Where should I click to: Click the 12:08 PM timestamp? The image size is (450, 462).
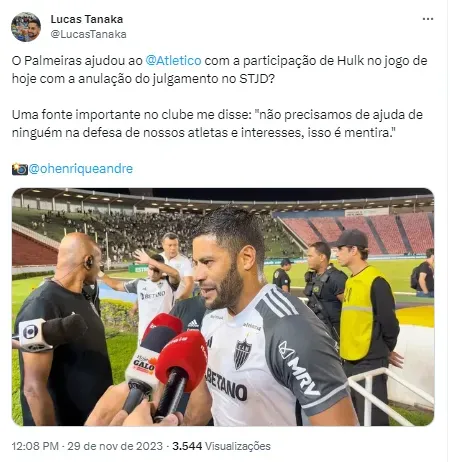35,446
